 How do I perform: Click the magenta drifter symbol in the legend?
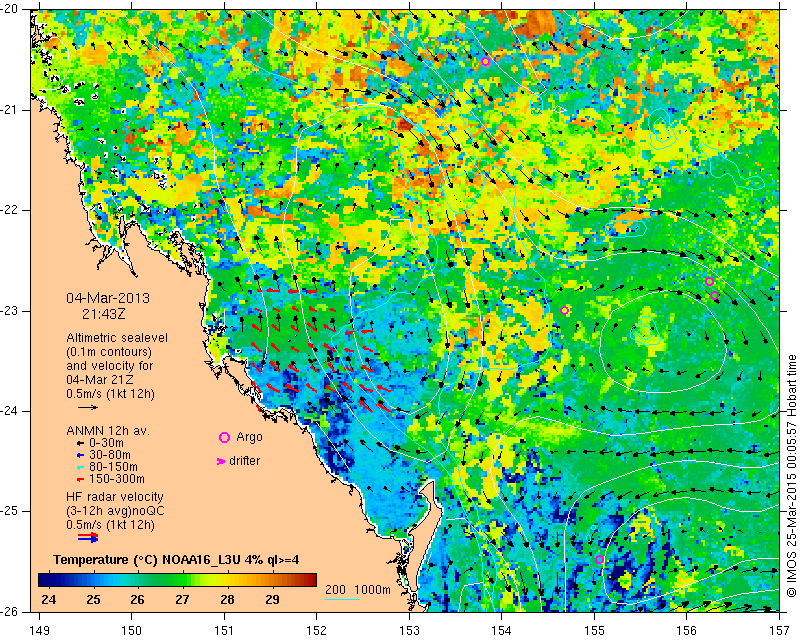coord(221,461)
